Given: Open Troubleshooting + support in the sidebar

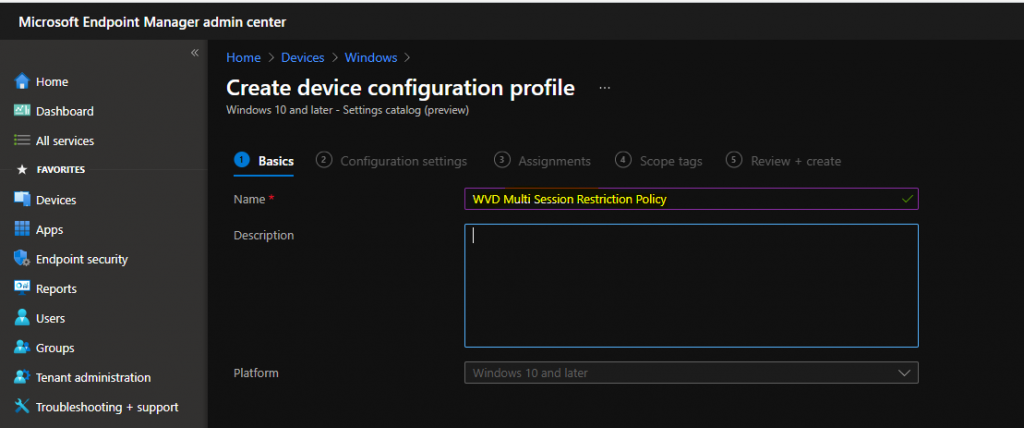Looking at the screenshot, I should click(x=107, y=407).
